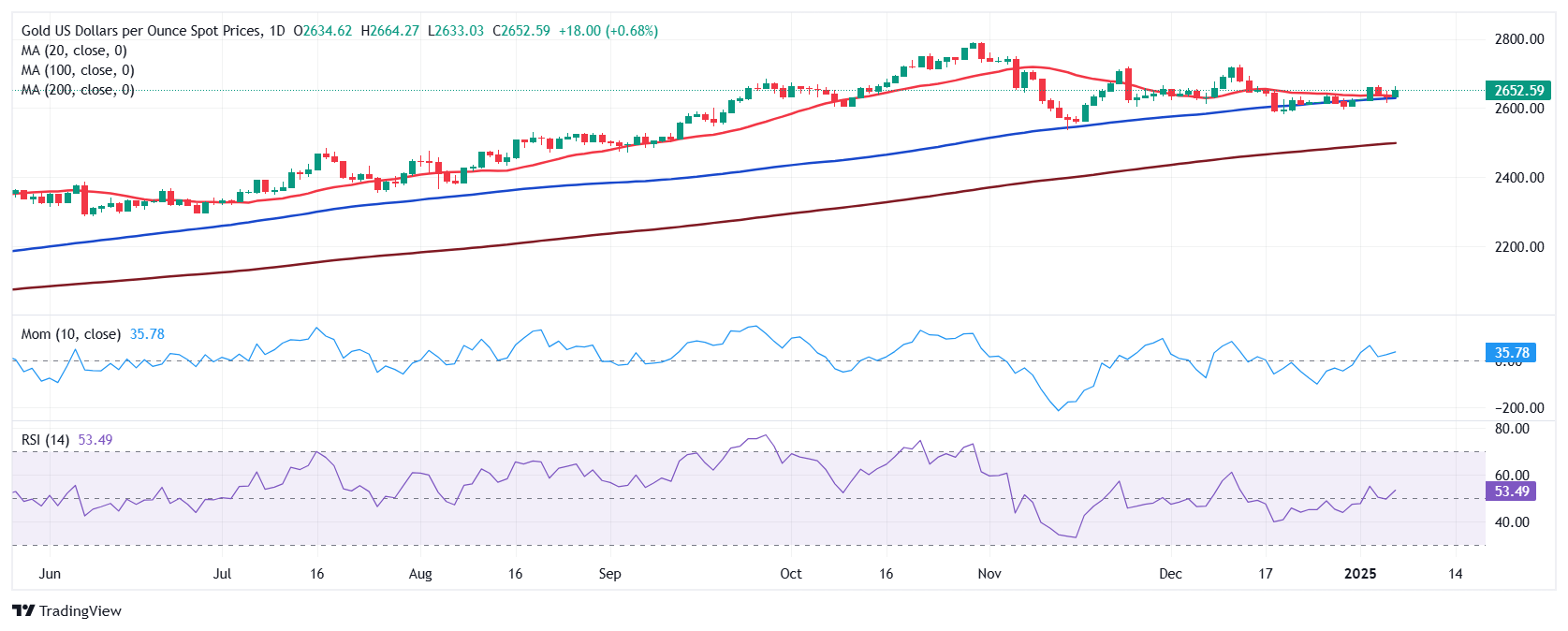Click the MA (100, close, 0) legend

78,70
